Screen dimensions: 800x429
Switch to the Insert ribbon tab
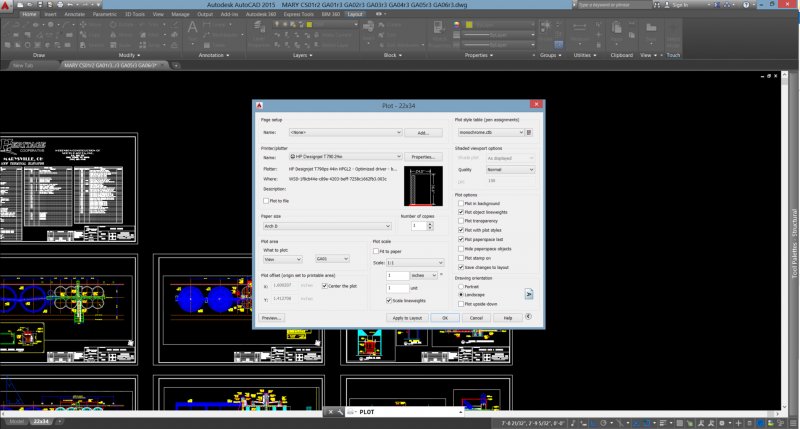pyautogui.click(x=51, y=14)
